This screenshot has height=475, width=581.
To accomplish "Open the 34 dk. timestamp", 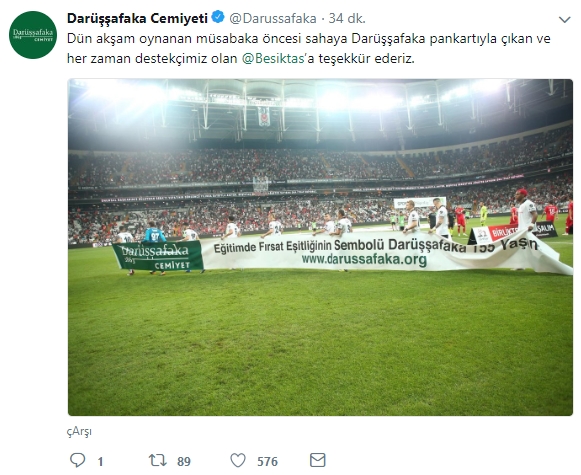I will click(x=347, y=18).
